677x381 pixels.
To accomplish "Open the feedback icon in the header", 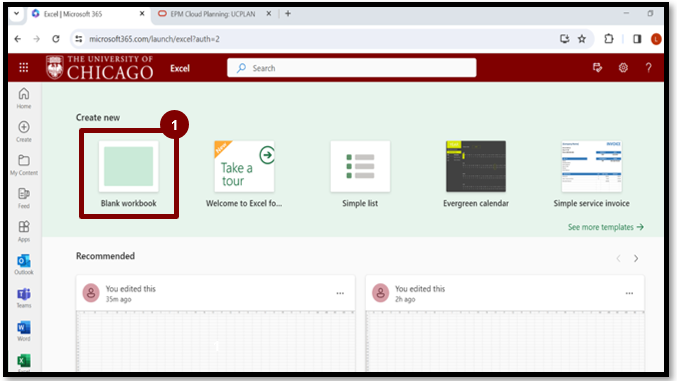I will coord(598,68).
